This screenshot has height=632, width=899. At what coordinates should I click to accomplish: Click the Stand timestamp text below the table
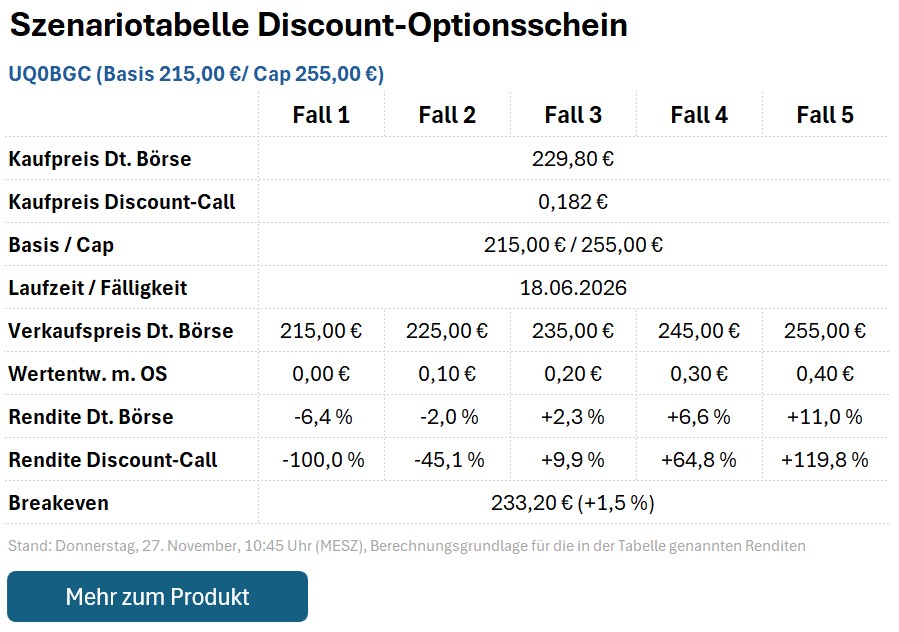tap(405, 546)
